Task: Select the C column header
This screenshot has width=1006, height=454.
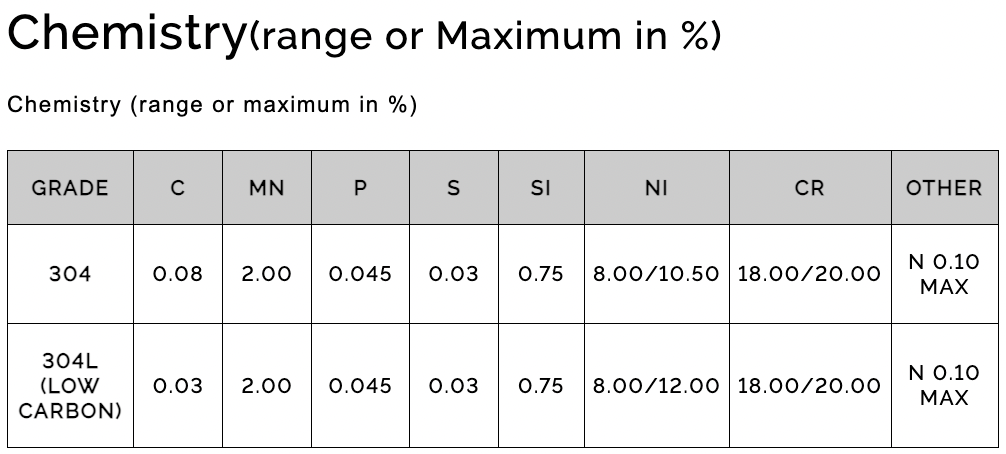Action: (x=177, y=188)
